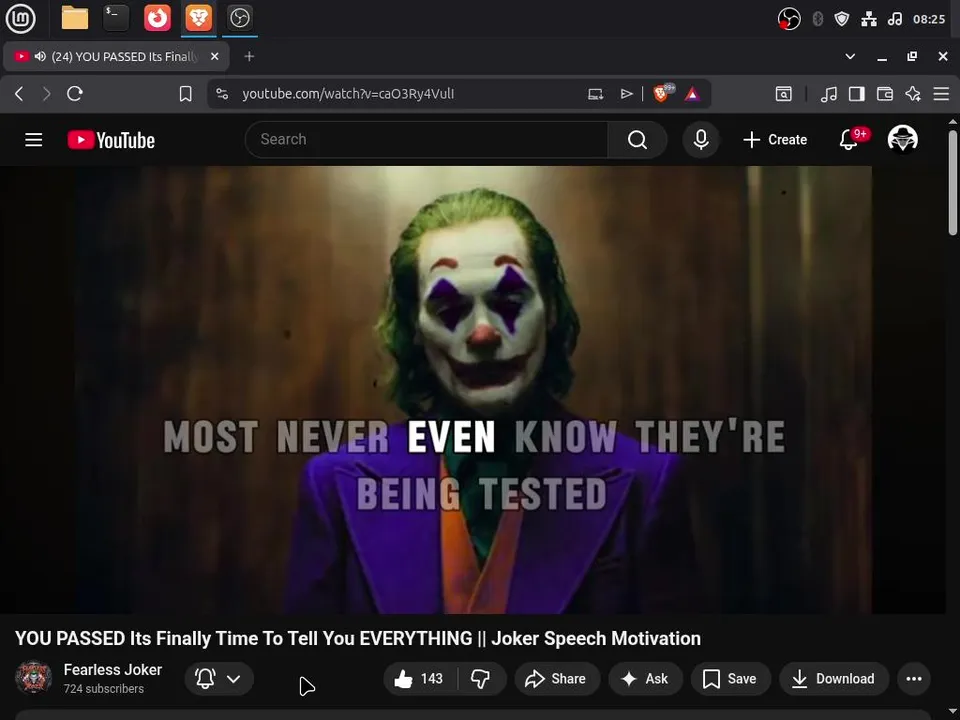Switch to the OBS Studio taskbar item

(239, 18)
